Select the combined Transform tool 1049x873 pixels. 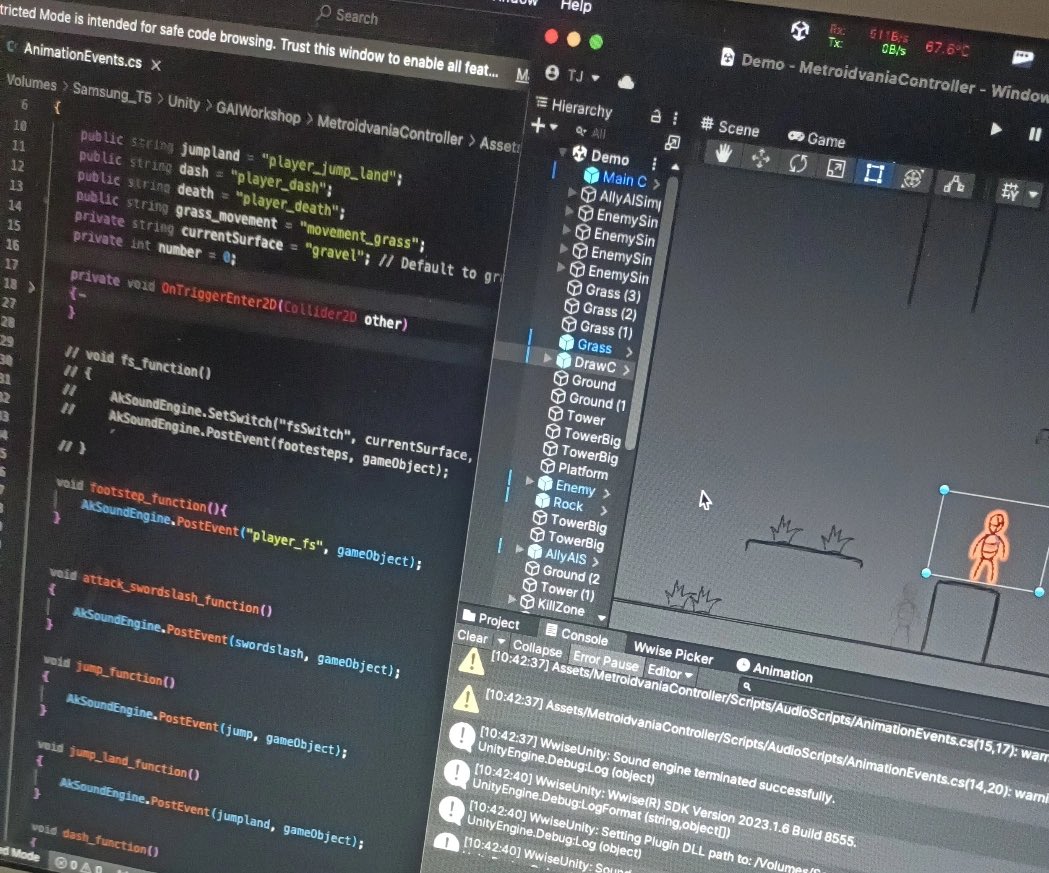pos(913,178)
